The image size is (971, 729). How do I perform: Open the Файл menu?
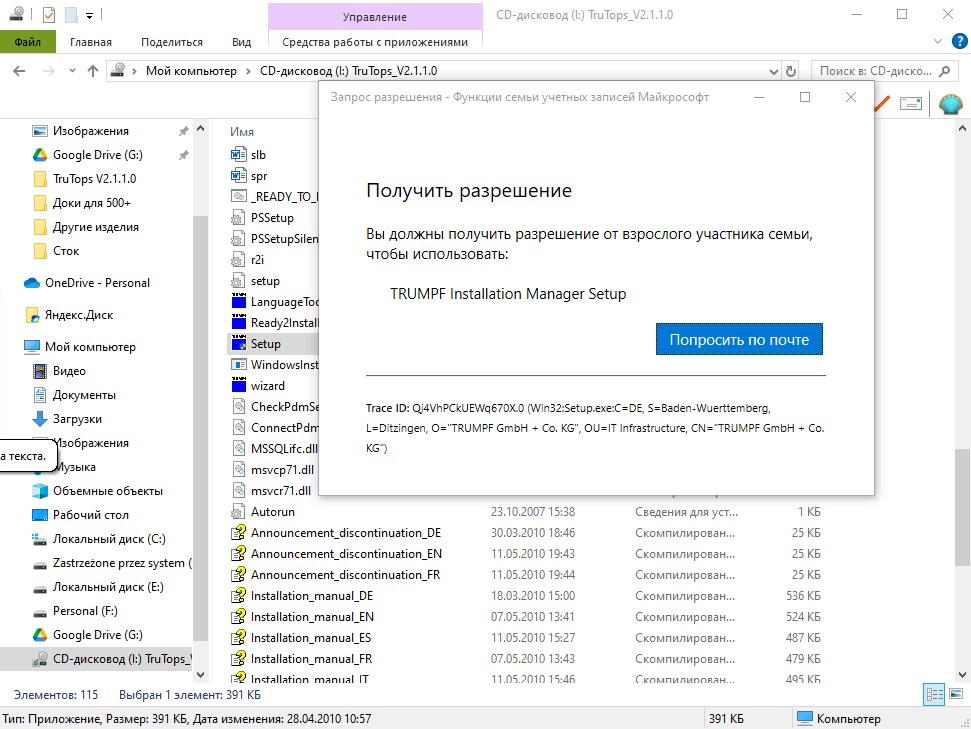(x=28, y=42)
